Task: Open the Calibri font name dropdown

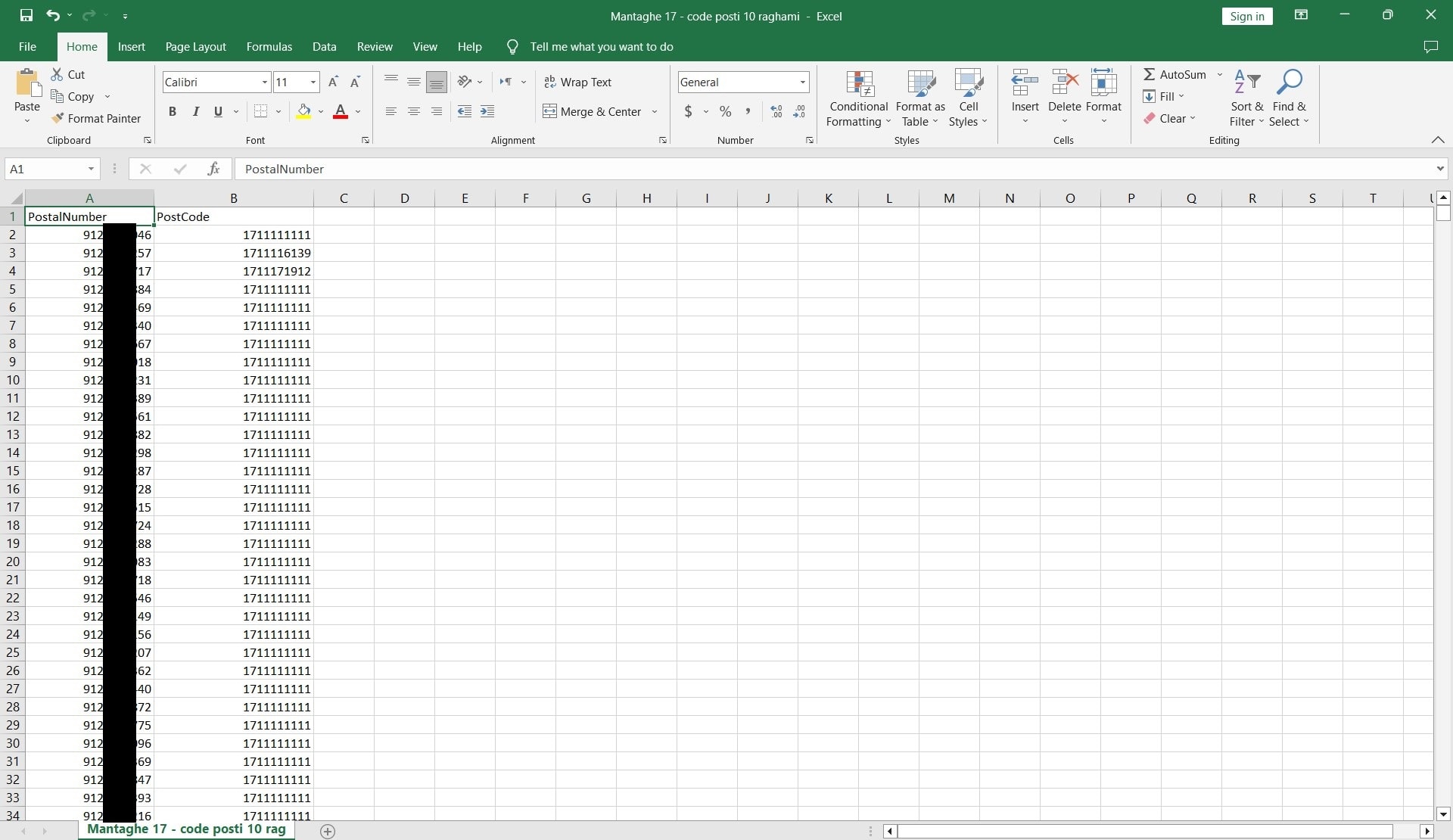Action: click(x=264, y=82)
